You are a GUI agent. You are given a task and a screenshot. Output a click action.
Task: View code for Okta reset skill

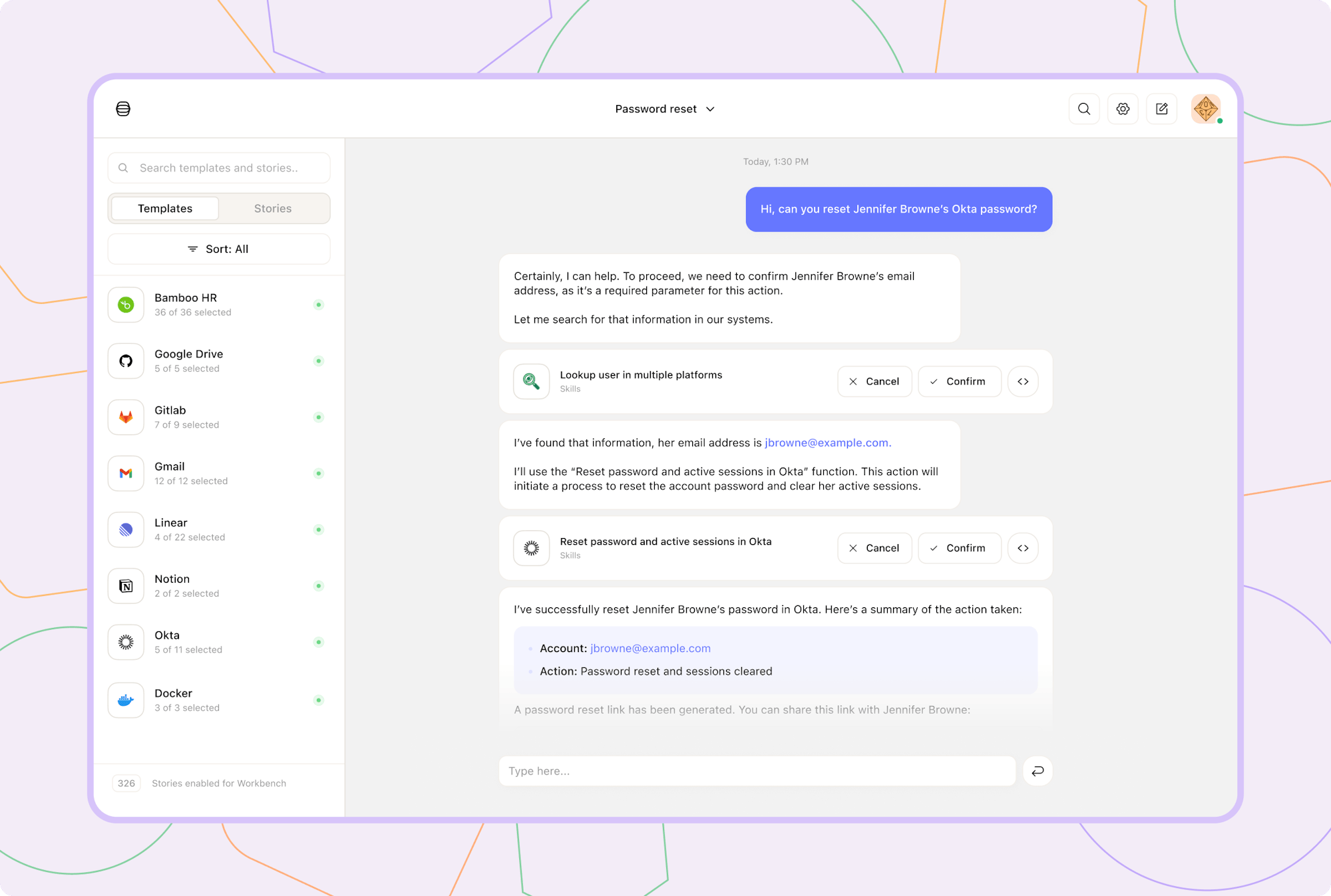point(1023,548)
